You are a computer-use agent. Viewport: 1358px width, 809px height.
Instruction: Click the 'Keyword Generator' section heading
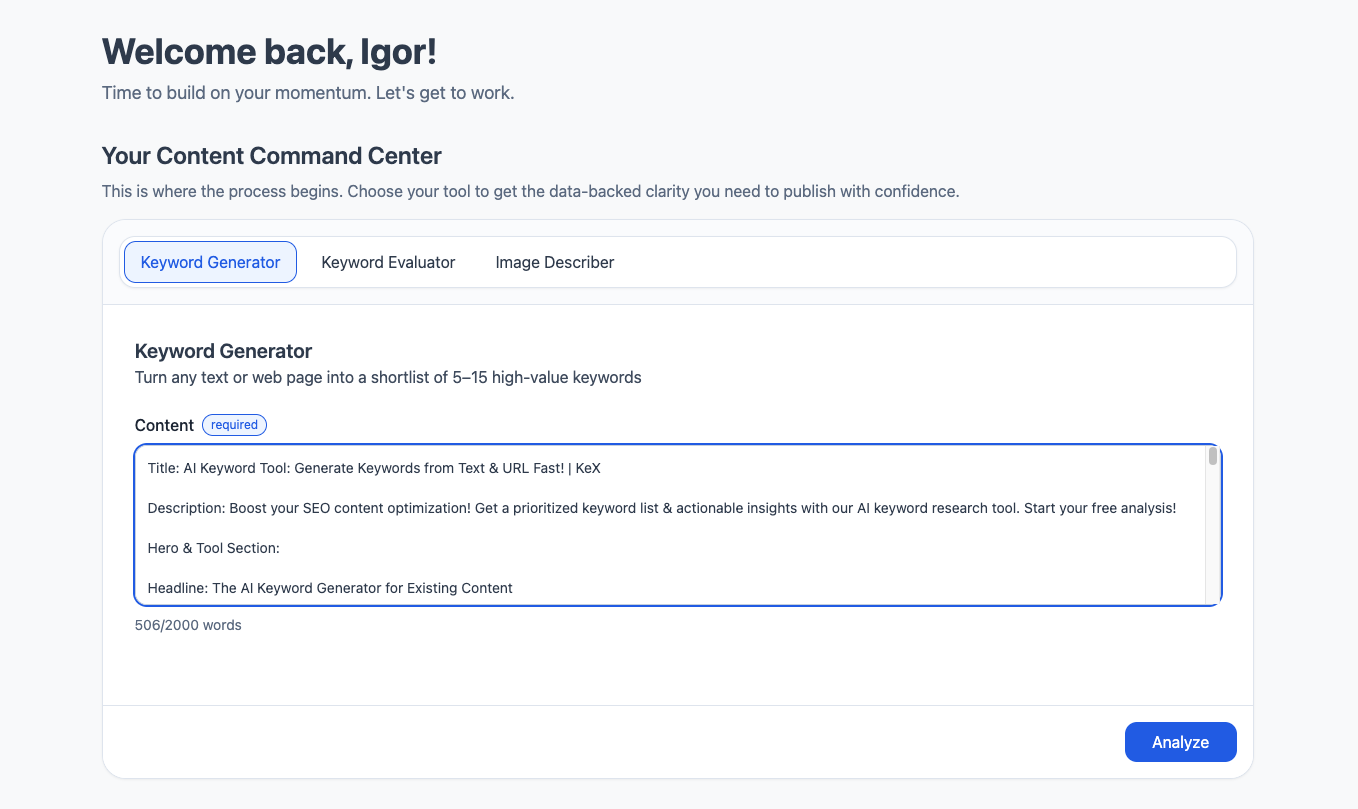pos(223,351)
